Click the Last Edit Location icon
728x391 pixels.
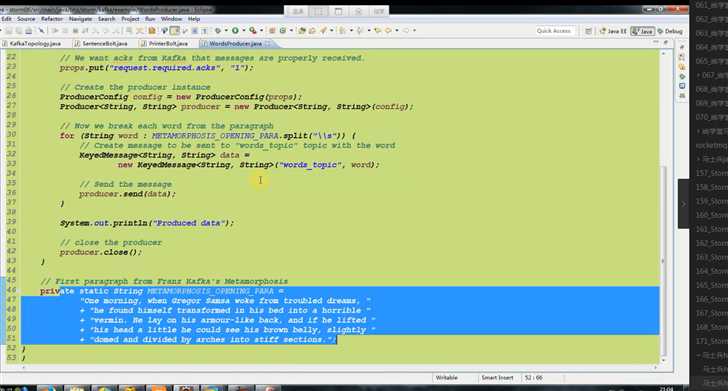coord(377,31)
